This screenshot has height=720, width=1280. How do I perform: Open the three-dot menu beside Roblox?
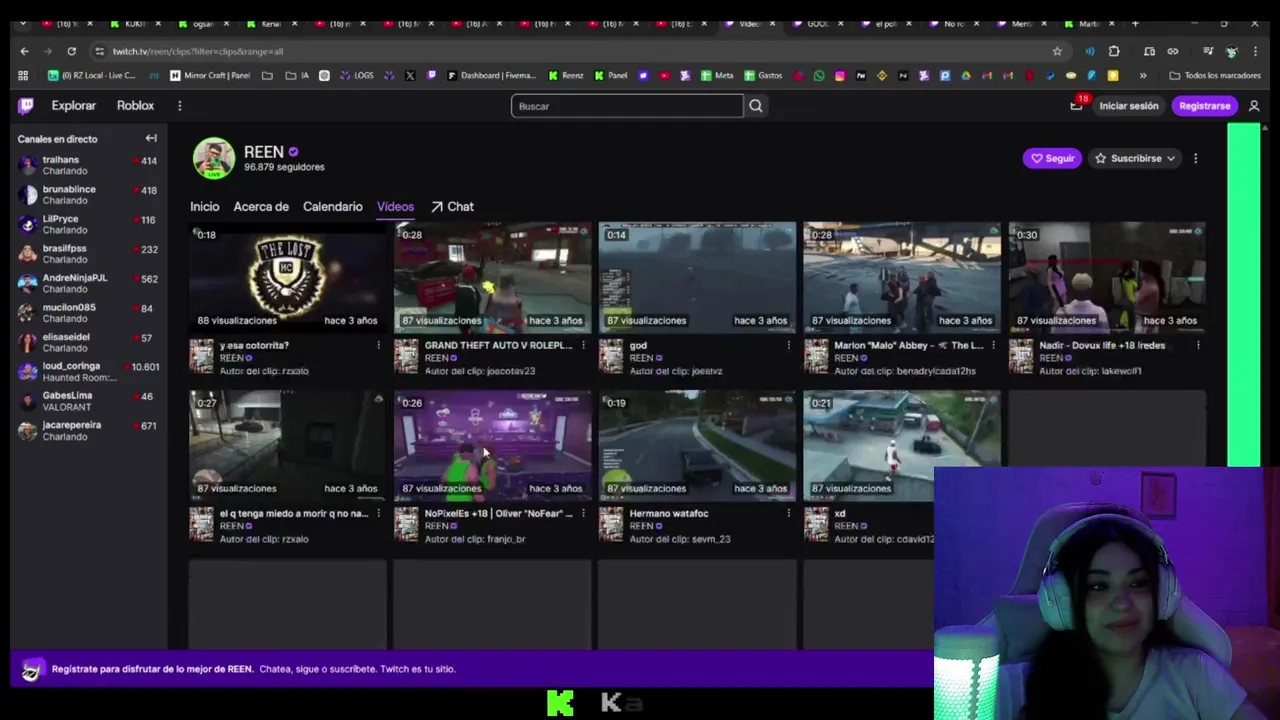(180, 106)
